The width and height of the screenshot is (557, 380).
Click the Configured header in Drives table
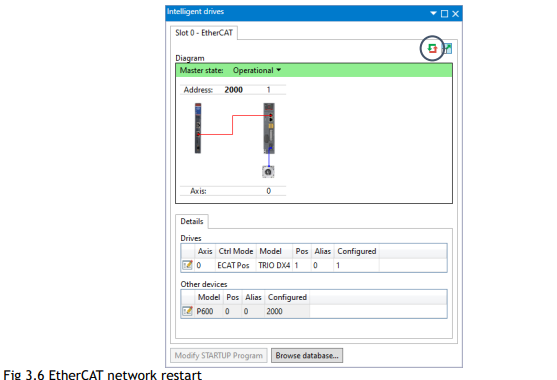[357, 251]
